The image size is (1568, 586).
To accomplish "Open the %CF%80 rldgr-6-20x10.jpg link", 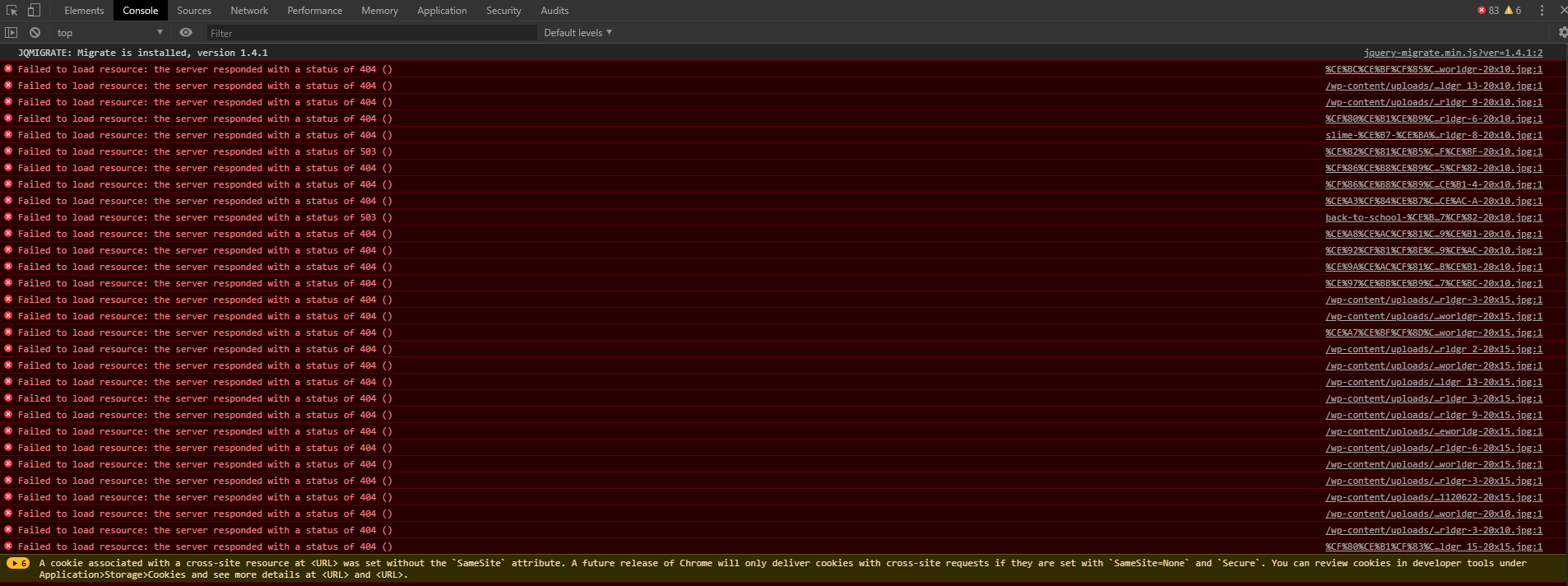I will tap(1434, 119).
